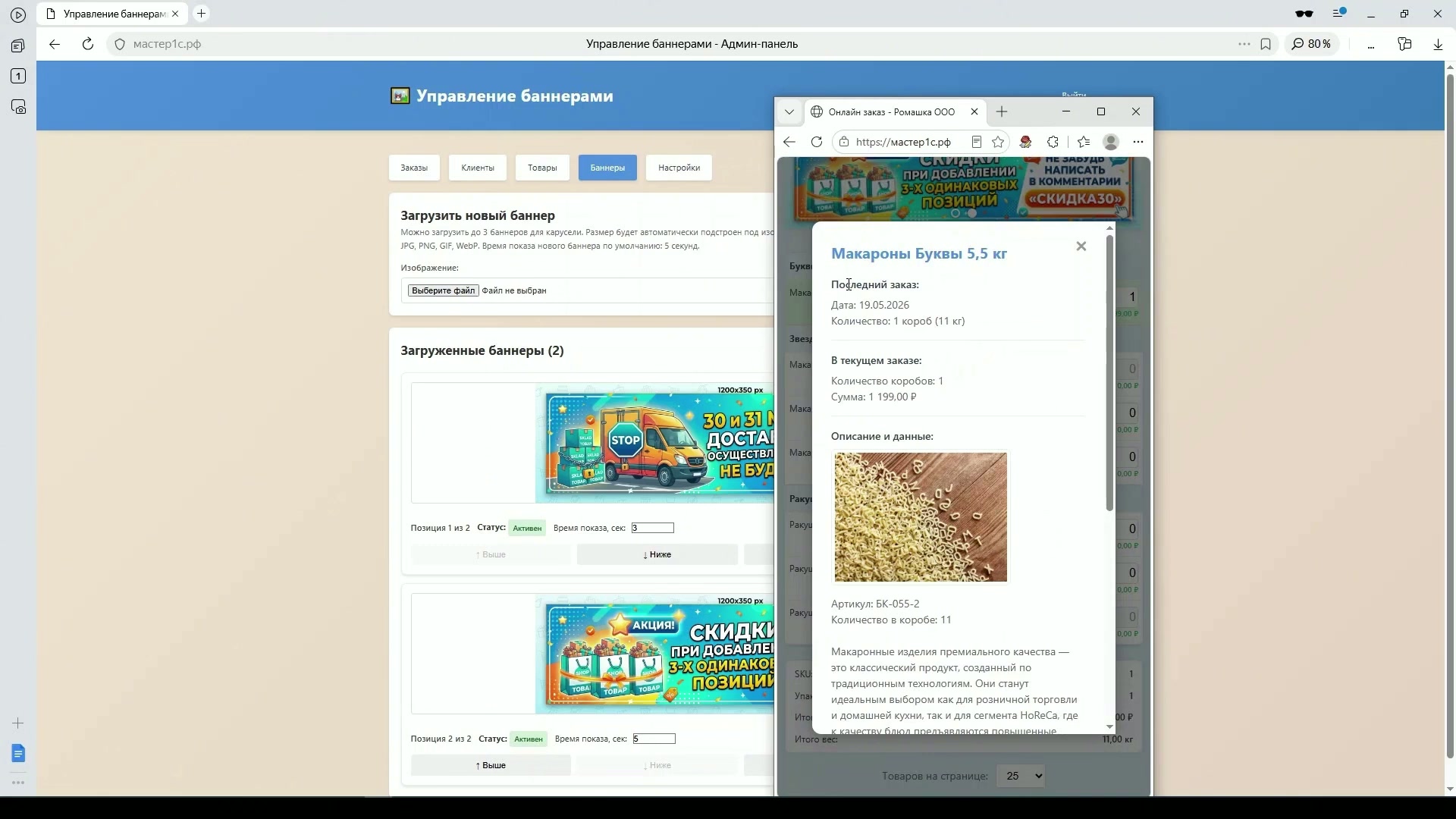
Task: Open a new tab in main browser
Action: [201, 14]
